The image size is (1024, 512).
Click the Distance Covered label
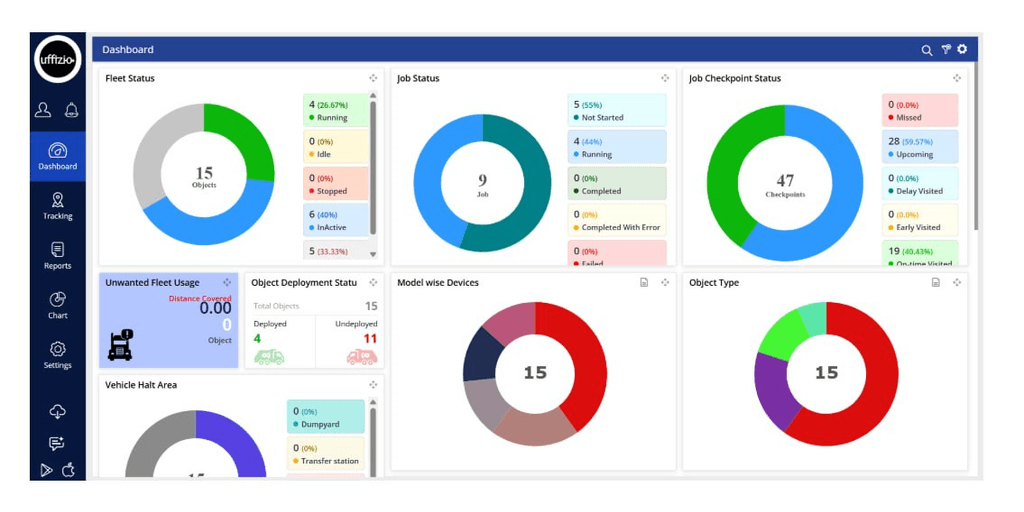pos(200,298)
